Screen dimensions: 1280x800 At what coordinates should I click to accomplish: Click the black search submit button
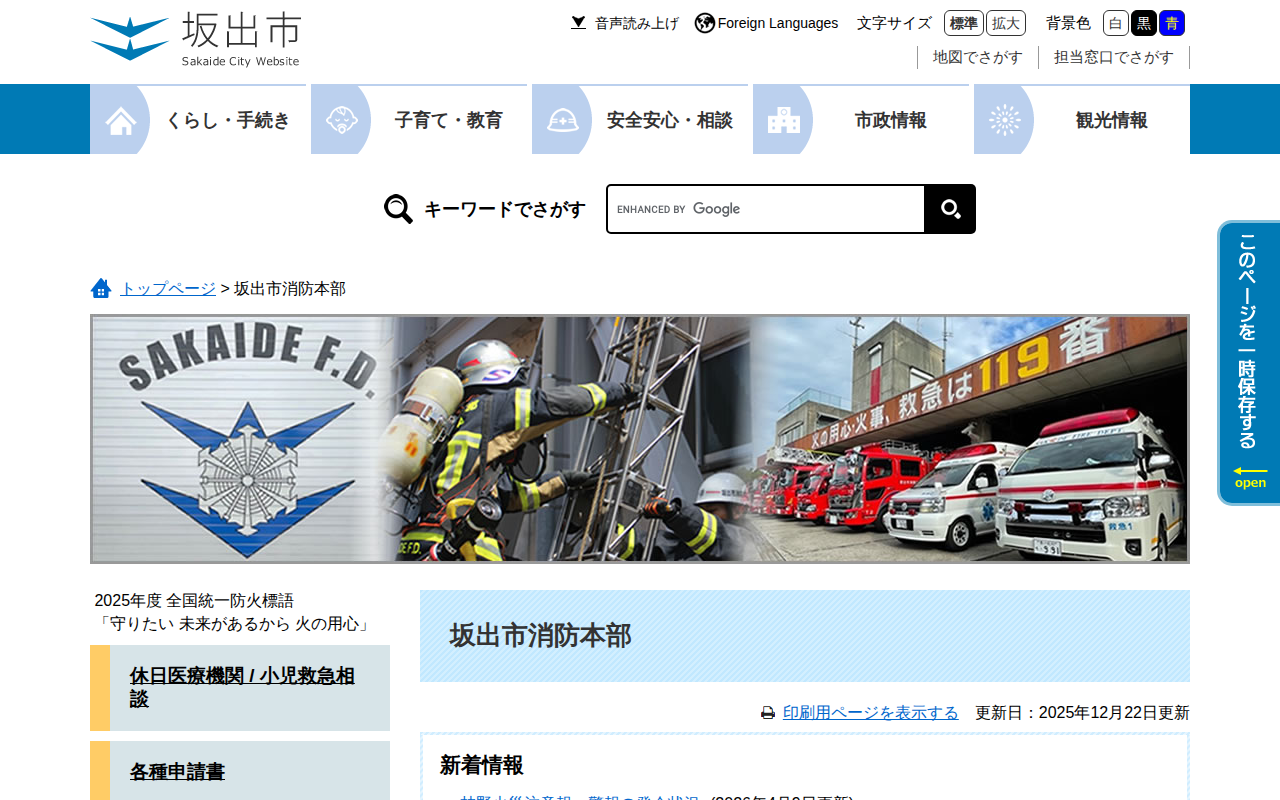coord(950,209)
